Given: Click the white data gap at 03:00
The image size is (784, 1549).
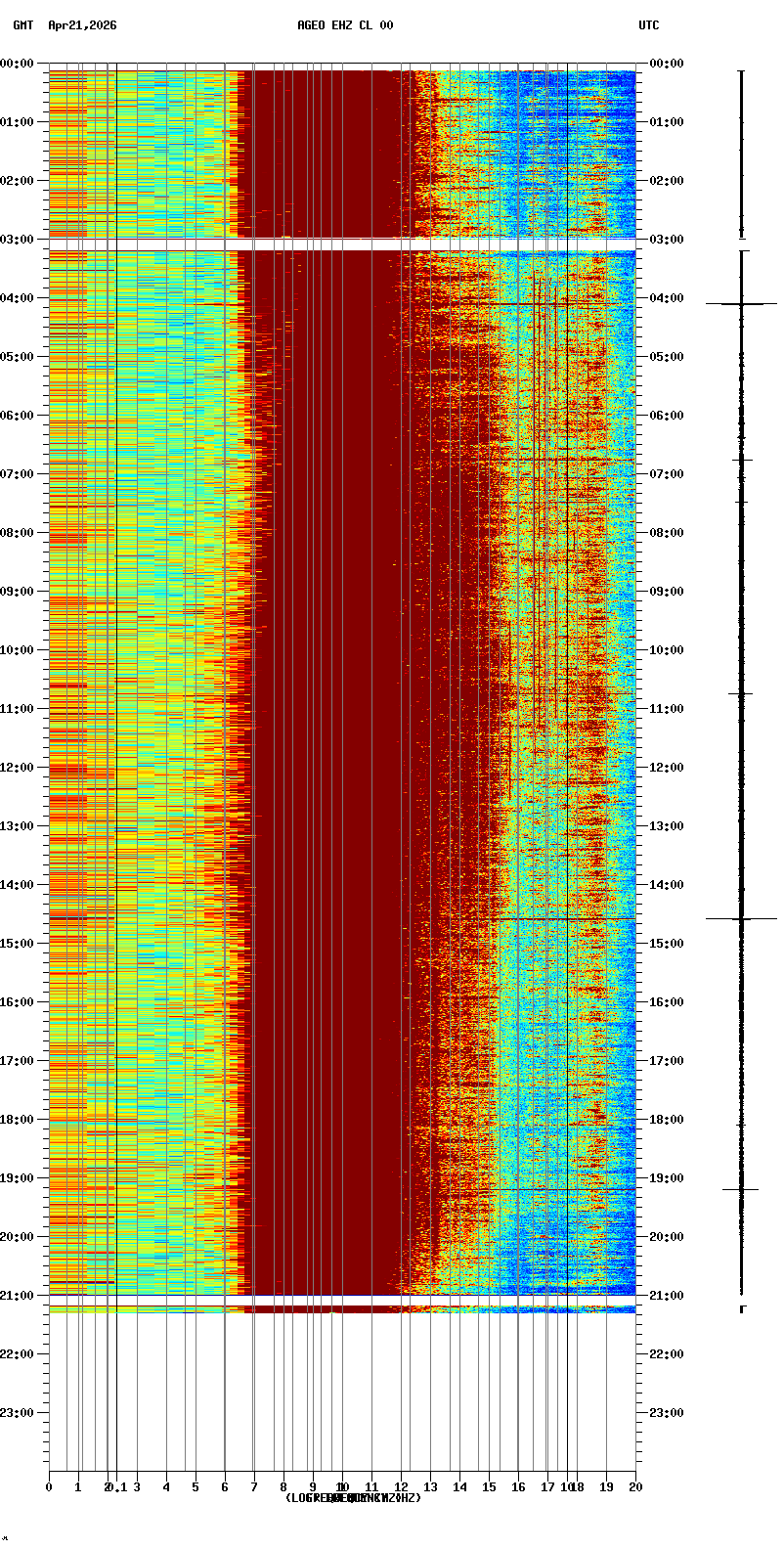Looking at the screenshot, I should tap(342, 244).
